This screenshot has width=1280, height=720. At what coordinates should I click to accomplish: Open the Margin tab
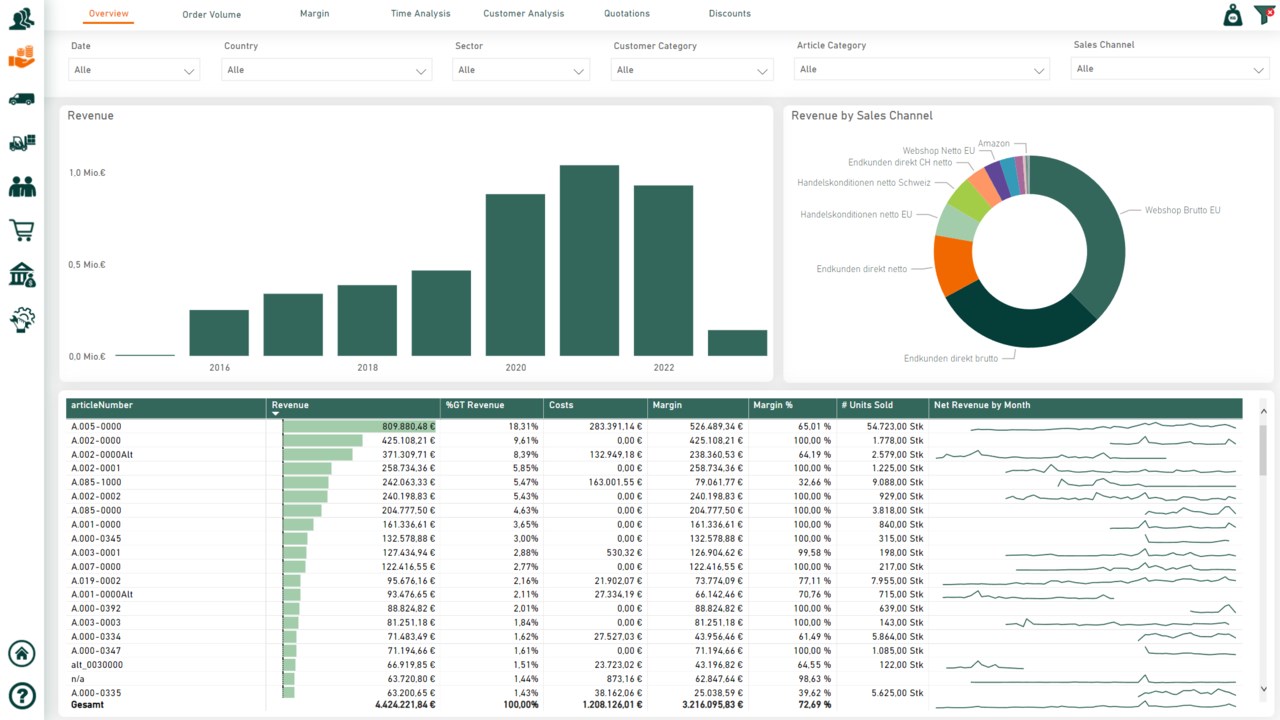314,14
